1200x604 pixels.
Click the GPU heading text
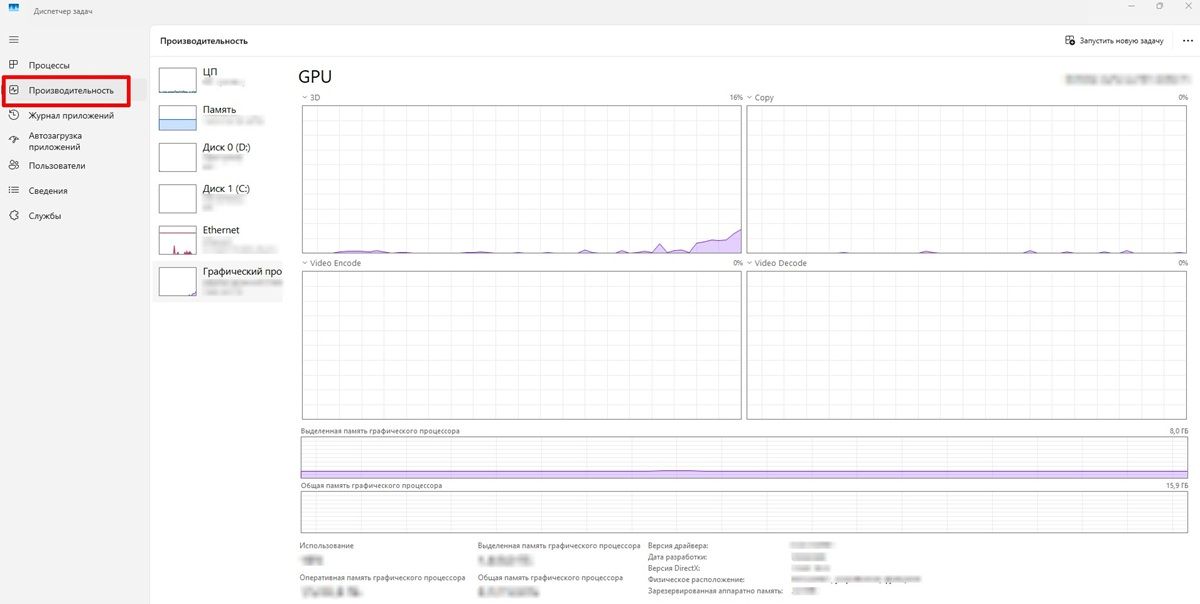[x=315, y=77]
